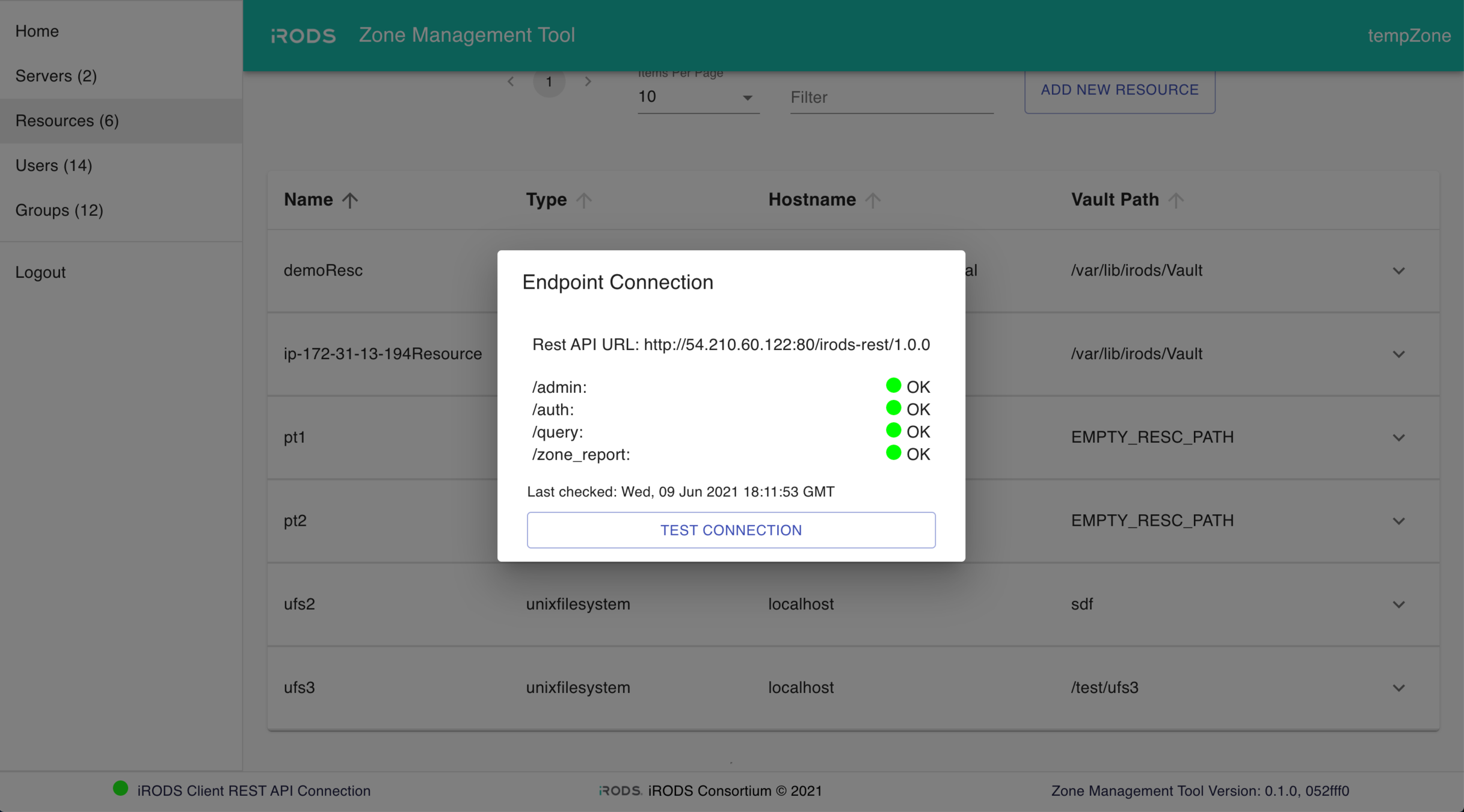Click the green REST API connection indicator

120,789
